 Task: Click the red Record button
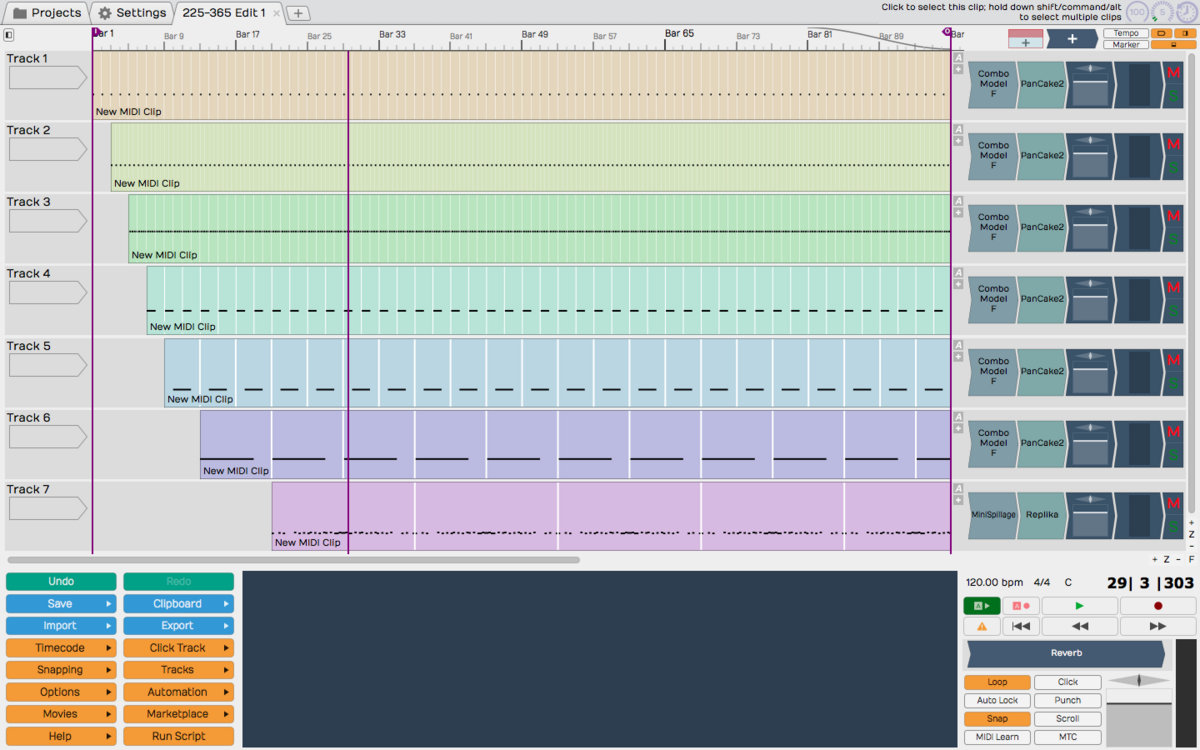[1158, 606]
